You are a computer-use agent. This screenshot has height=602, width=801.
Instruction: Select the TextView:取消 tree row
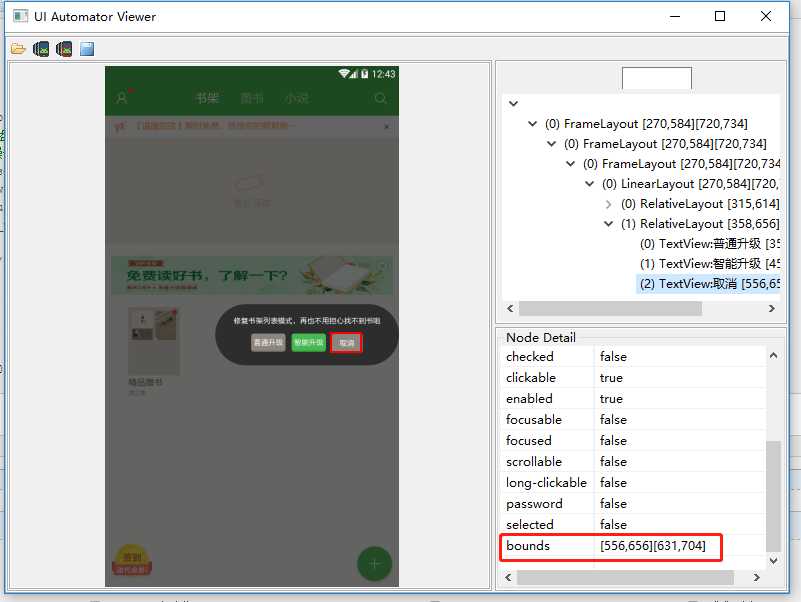(709, 284)
